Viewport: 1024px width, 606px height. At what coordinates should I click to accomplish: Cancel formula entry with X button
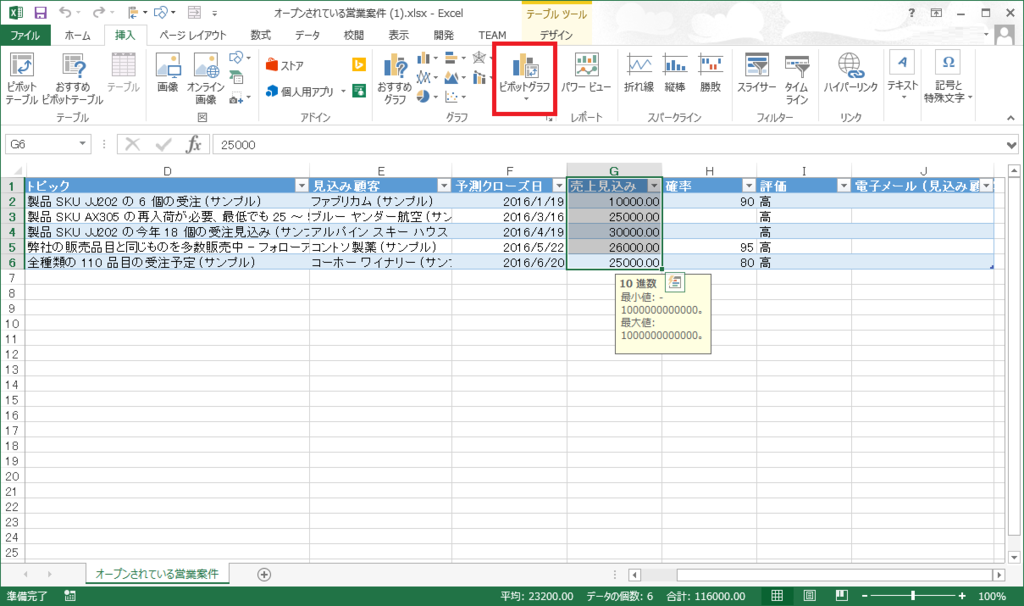[133, 144]
